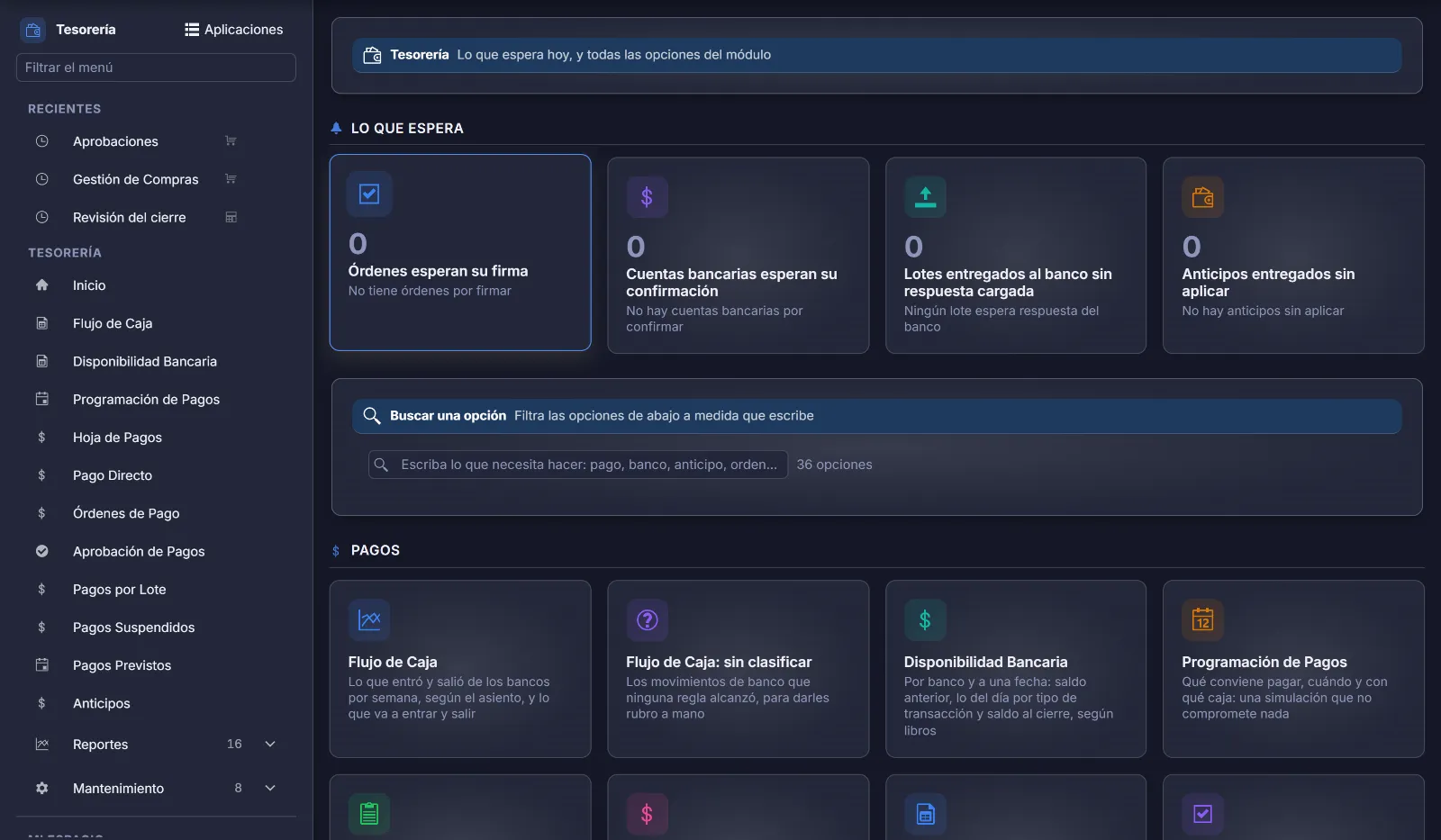The image size is (1441, 840).
Task: Click the magnifier icon beside Buscar una opción
Action: pos(372,416)
